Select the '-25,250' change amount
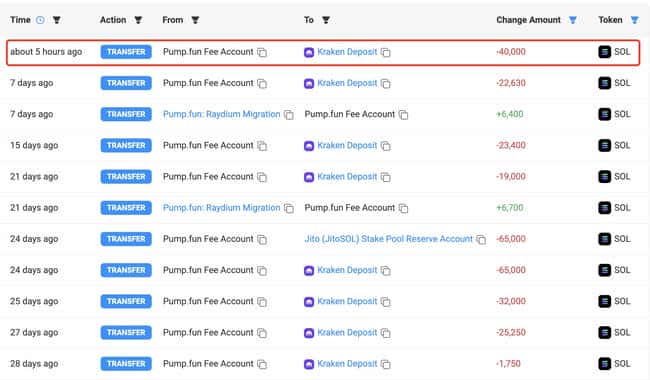This screenshot has width=650, height=380. tap(511, 332)
